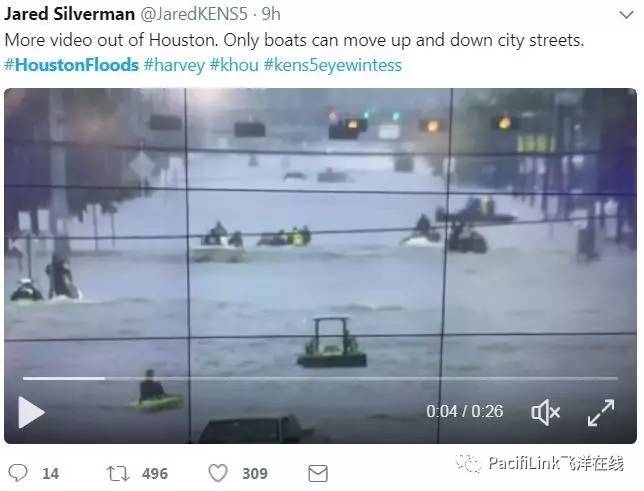The height and width of the screenshot is (491, 644).
Task: Open the #kens5eyewintess hashtag link
Action: (x=333, y=65)
